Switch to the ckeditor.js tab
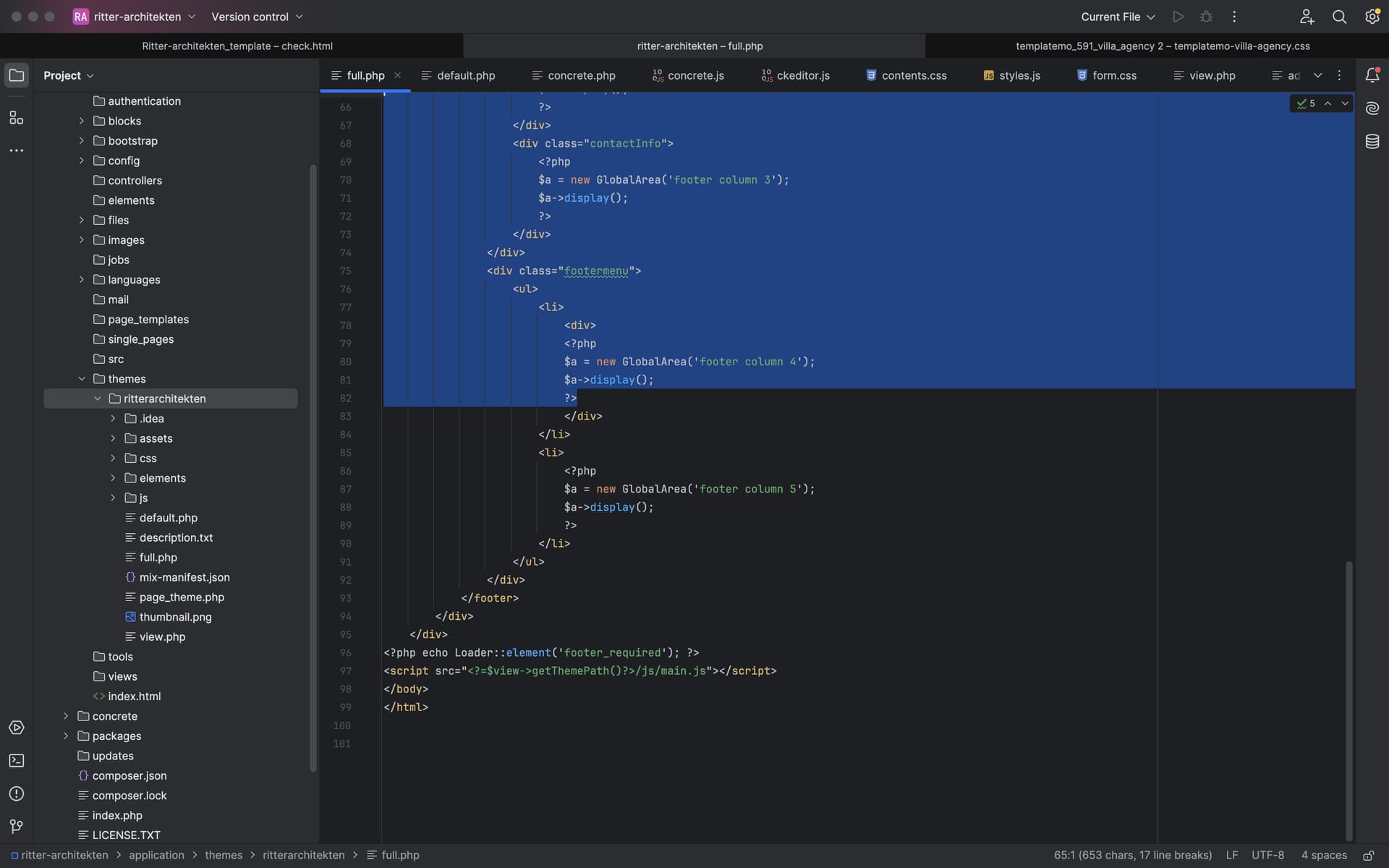 click(x=795, y=75)
